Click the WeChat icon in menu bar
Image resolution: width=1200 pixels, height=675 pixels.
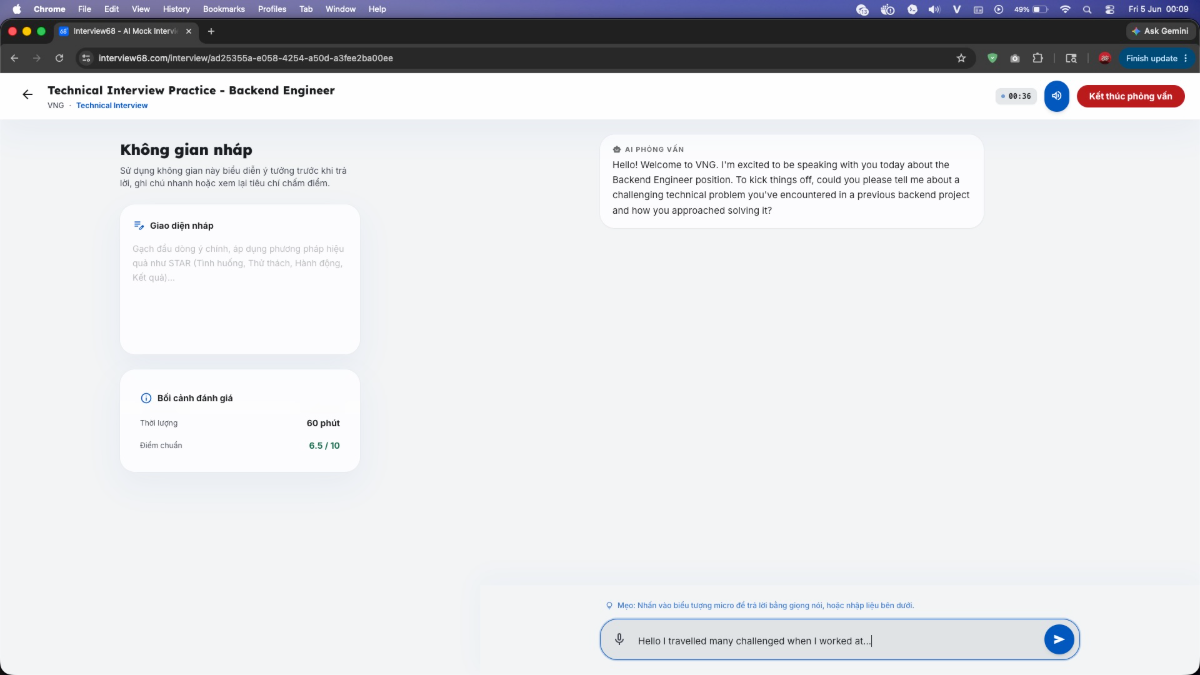[864, 9]
